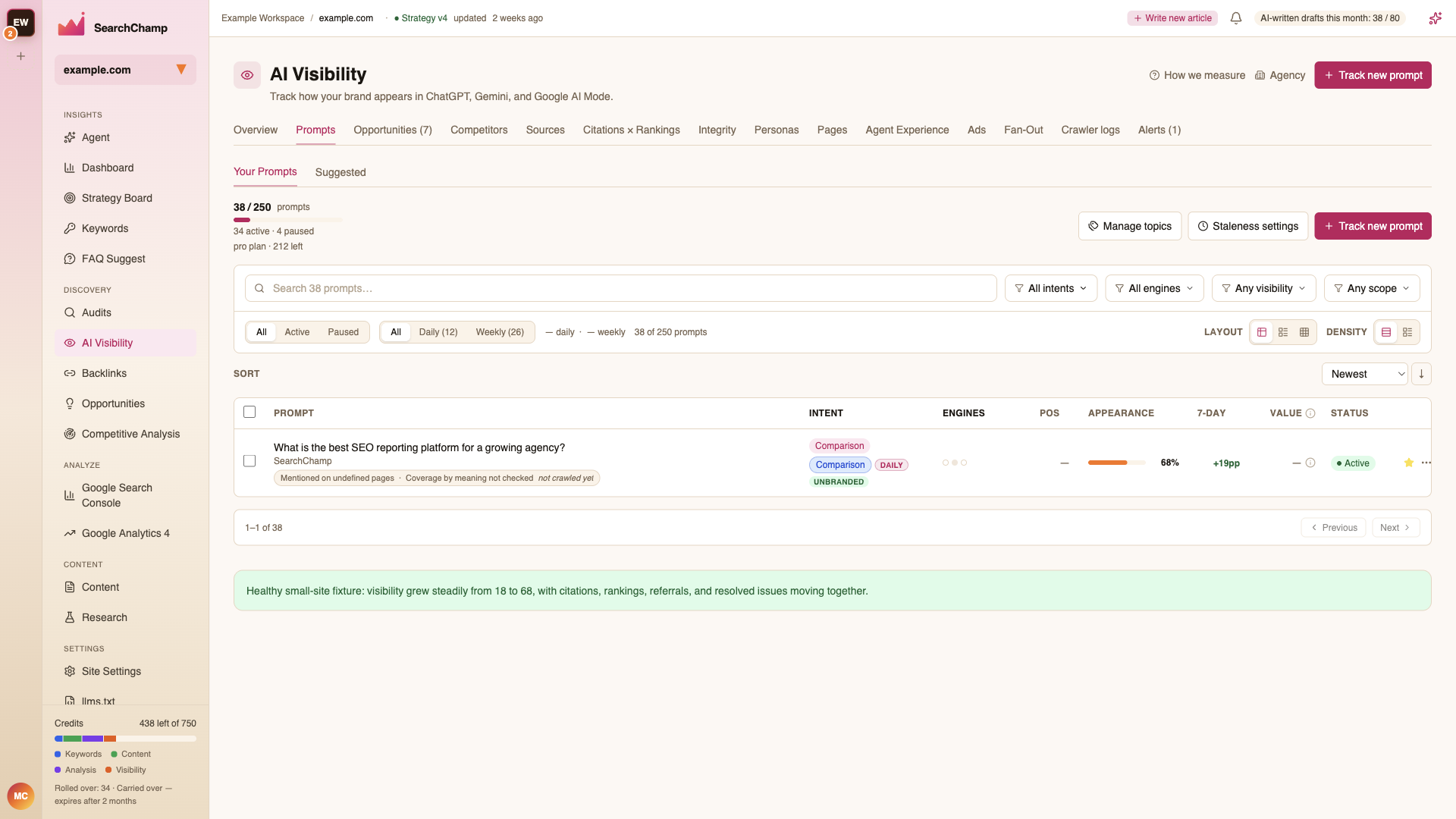The width and height of the screenshot is (1456, 819).
Task: Switch to the Overview tab
Action: pos(256,130)
